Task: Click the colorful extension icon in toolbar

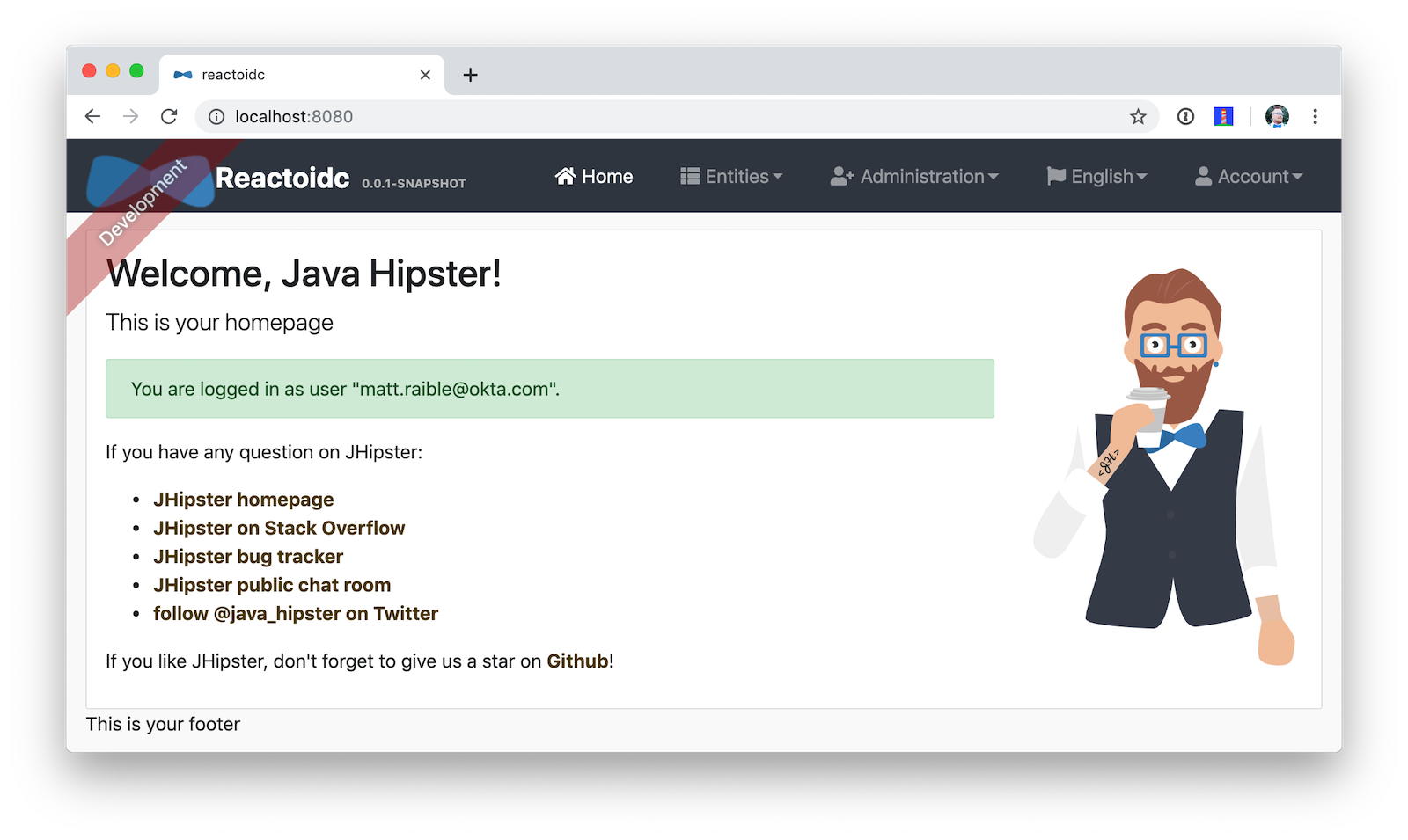Action: click(x=1223, y=117)
